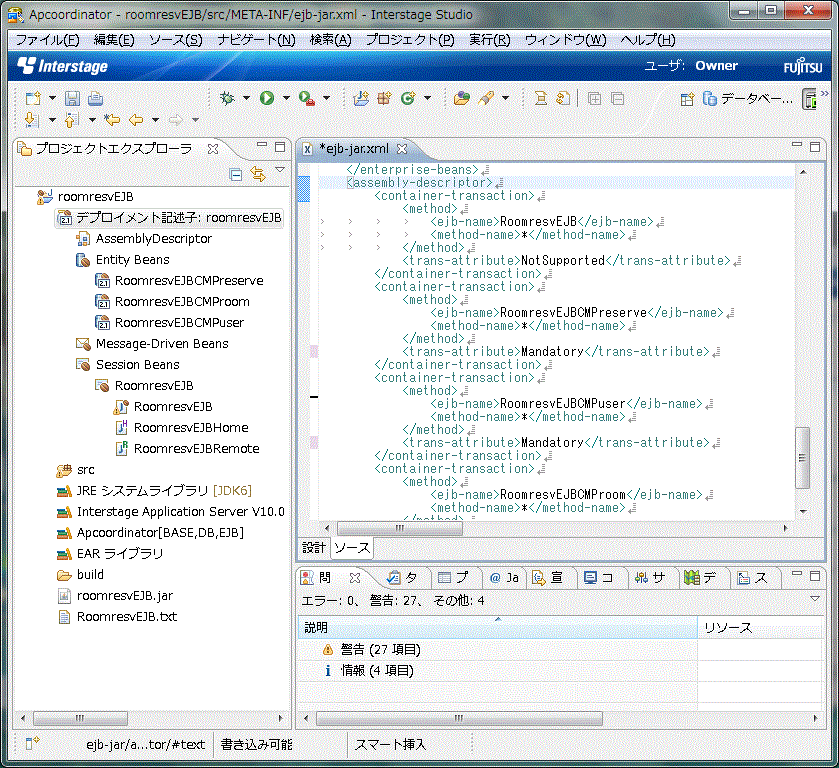Open the Run configurations dropdown arrow
839x768 pixels.
coord(286,98)
